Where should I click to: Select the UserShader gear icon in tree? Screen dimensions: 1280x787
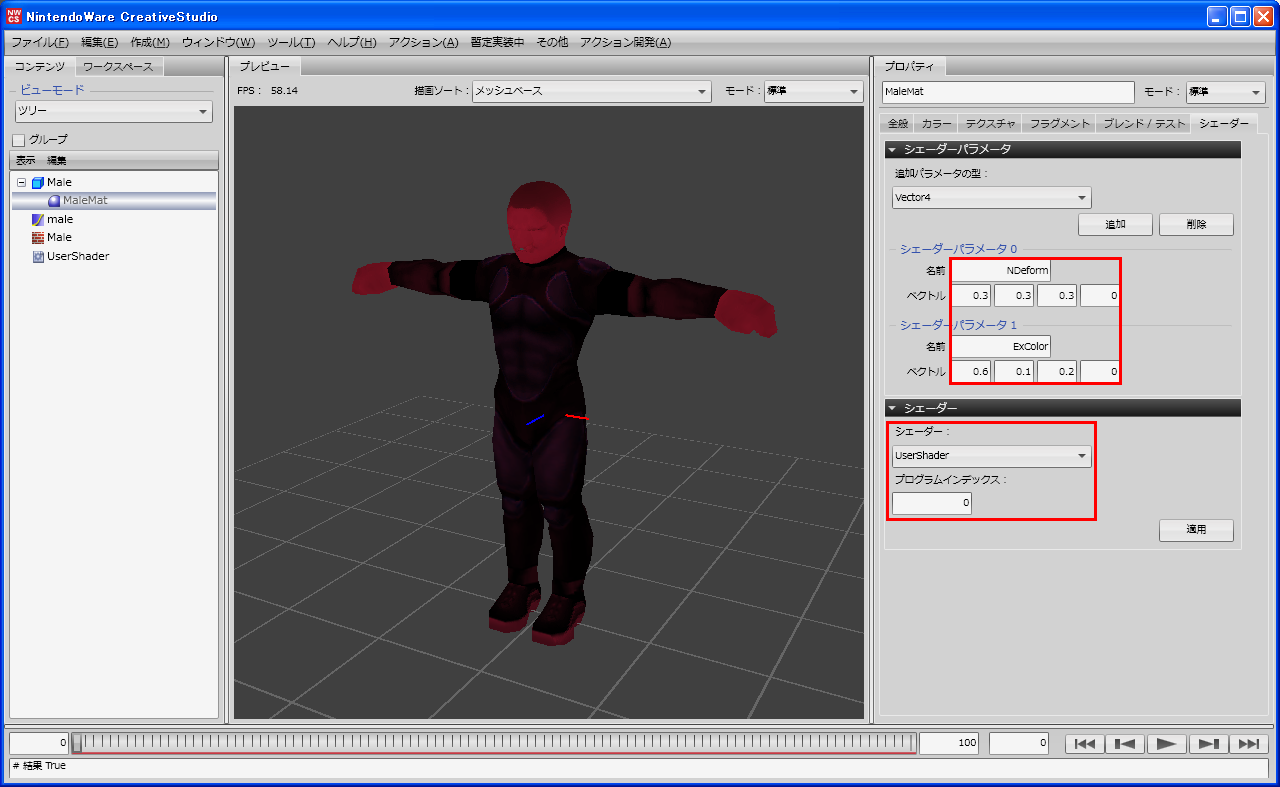pyautogui.click(x=38, y=256)
